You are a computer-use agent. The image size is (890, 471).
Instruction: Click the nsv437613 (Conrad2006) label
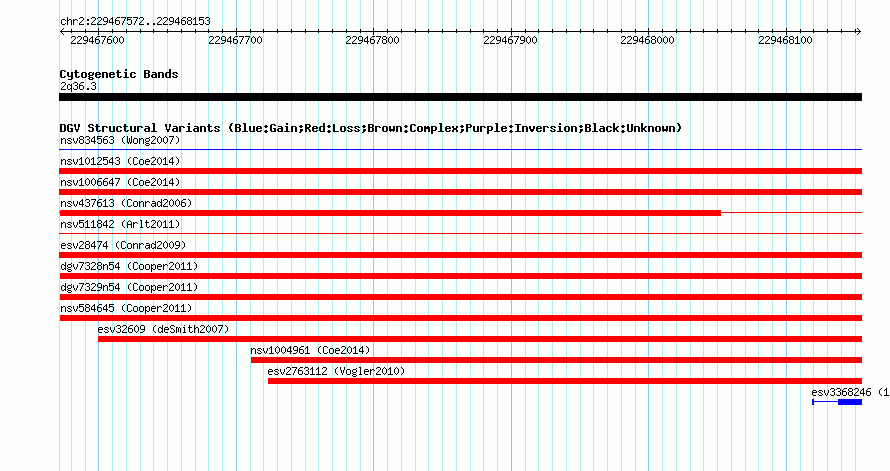pos(126,203)
